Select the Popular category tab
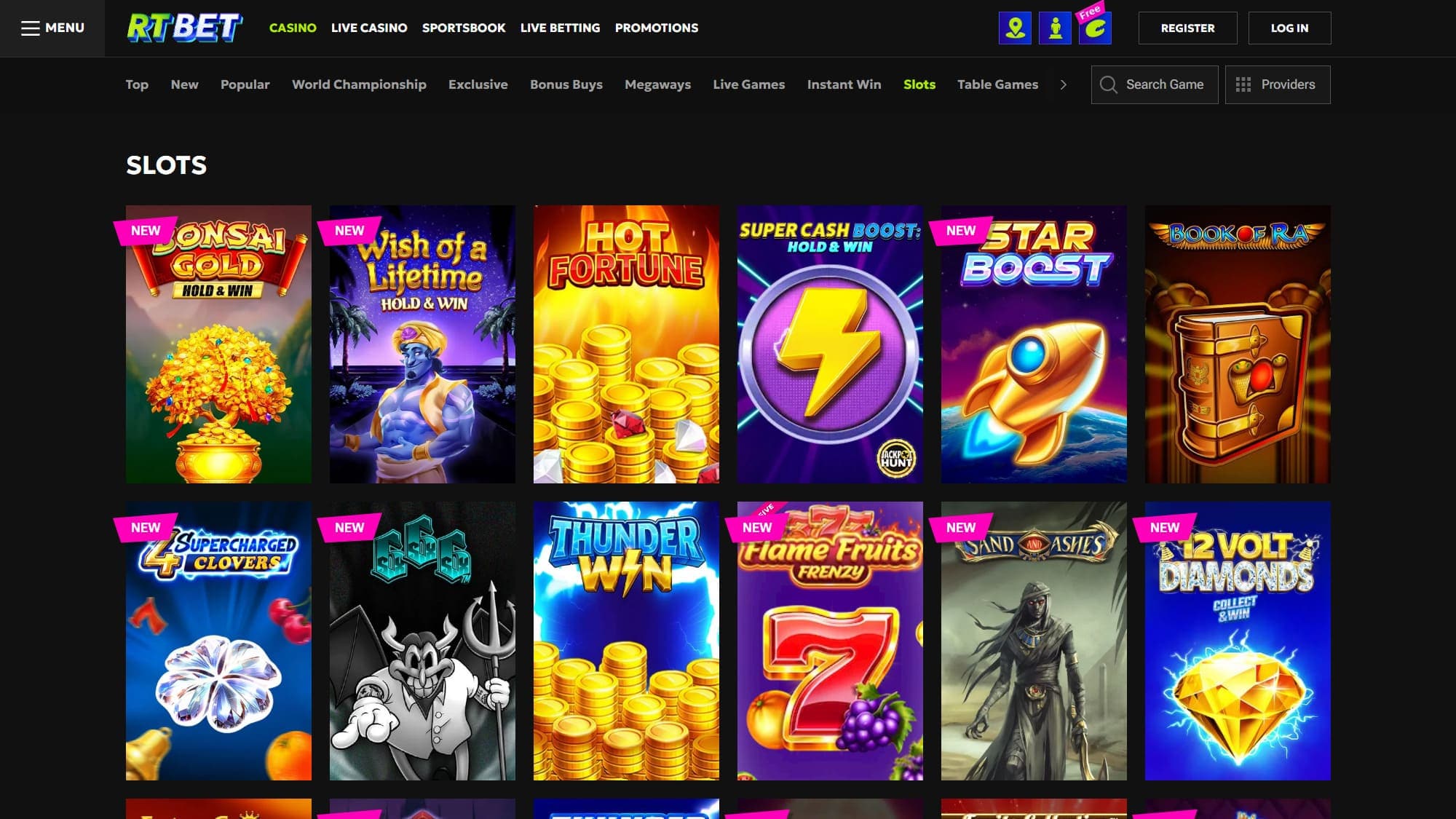The height and width of the screenshot is (819, 1456). tap(245, 84)
